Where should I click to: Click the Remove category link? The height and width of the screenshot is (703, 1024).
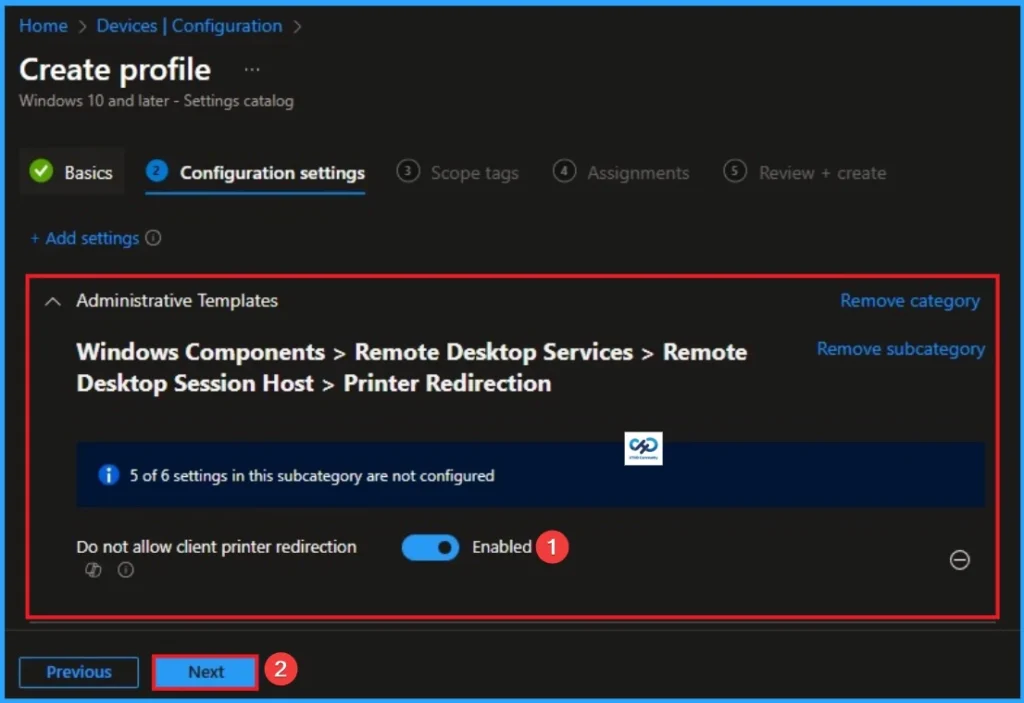pos(909,300)
